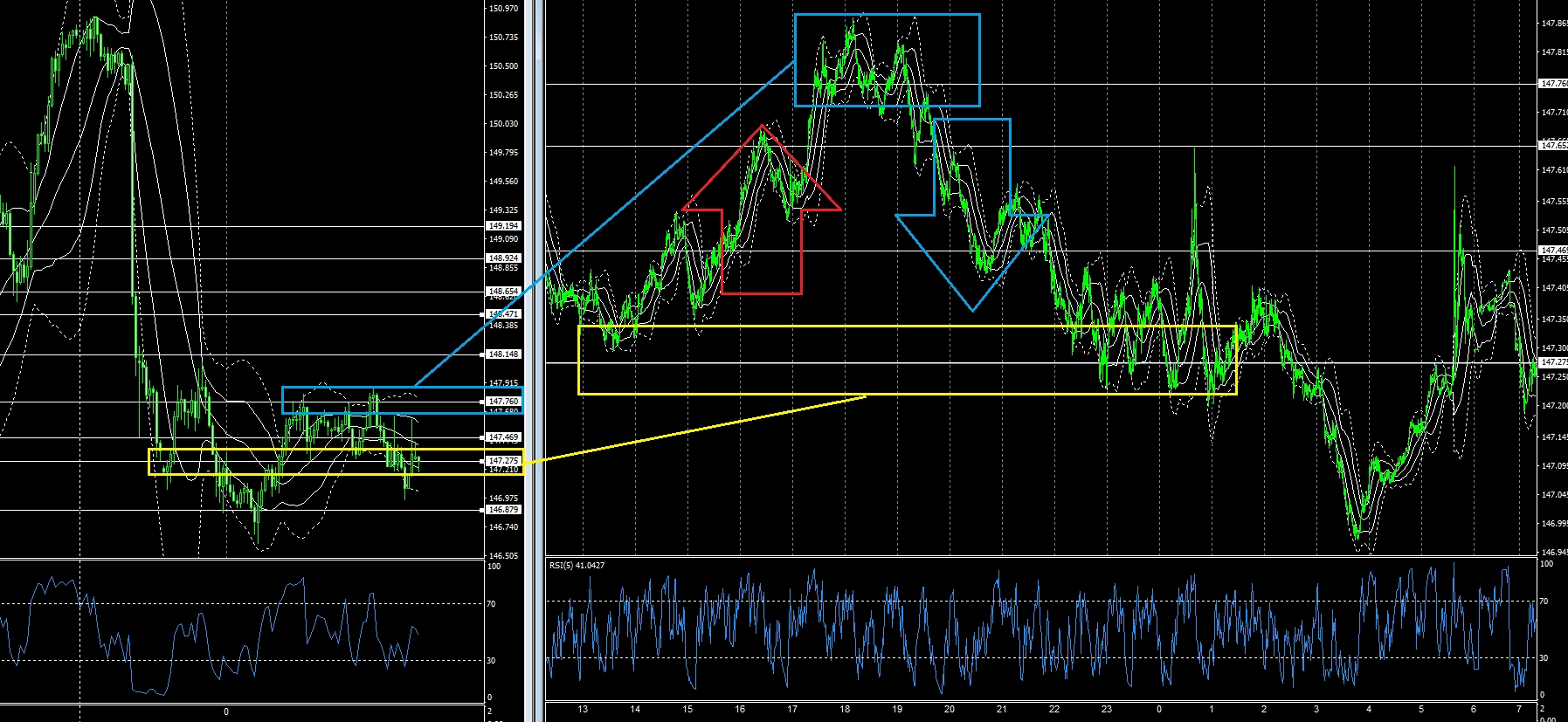This screenshot has height=722, width=1568.
Task: Click the yellow diagonal connector line
Action: tap(699, 428)
